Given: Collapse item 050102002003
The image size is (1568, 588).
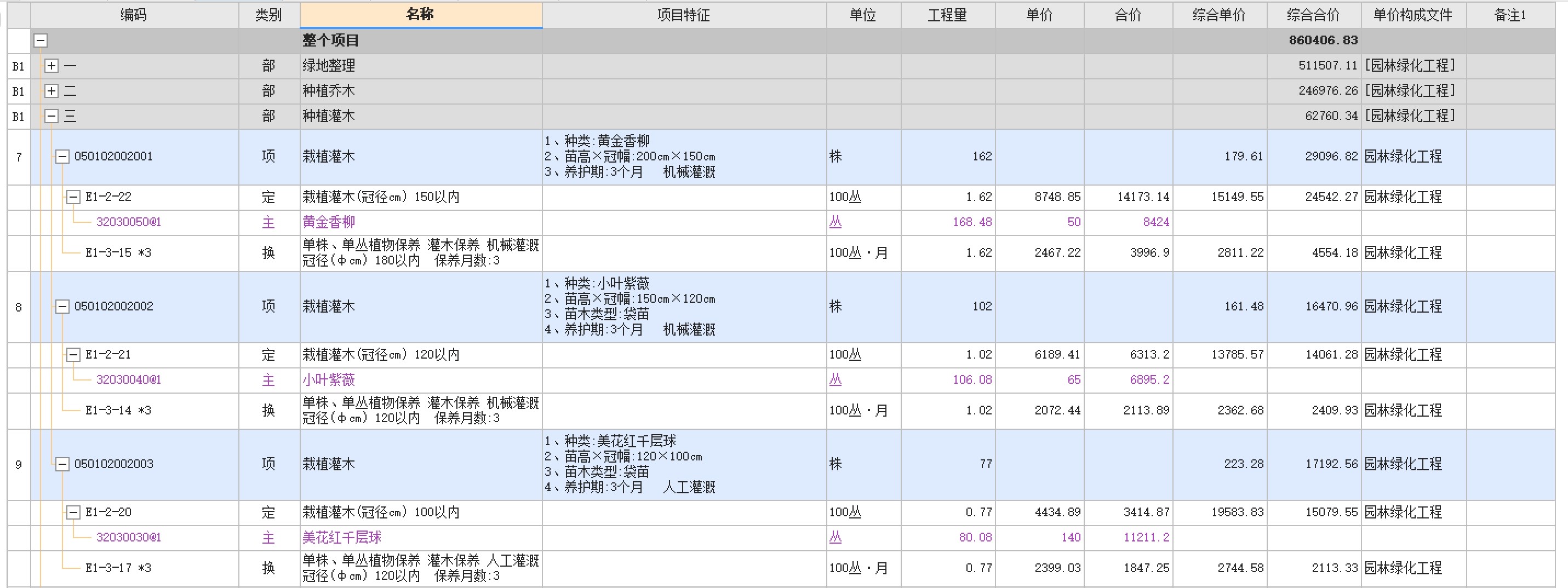Looking at the screenshot, I should (x=62, y=465).
